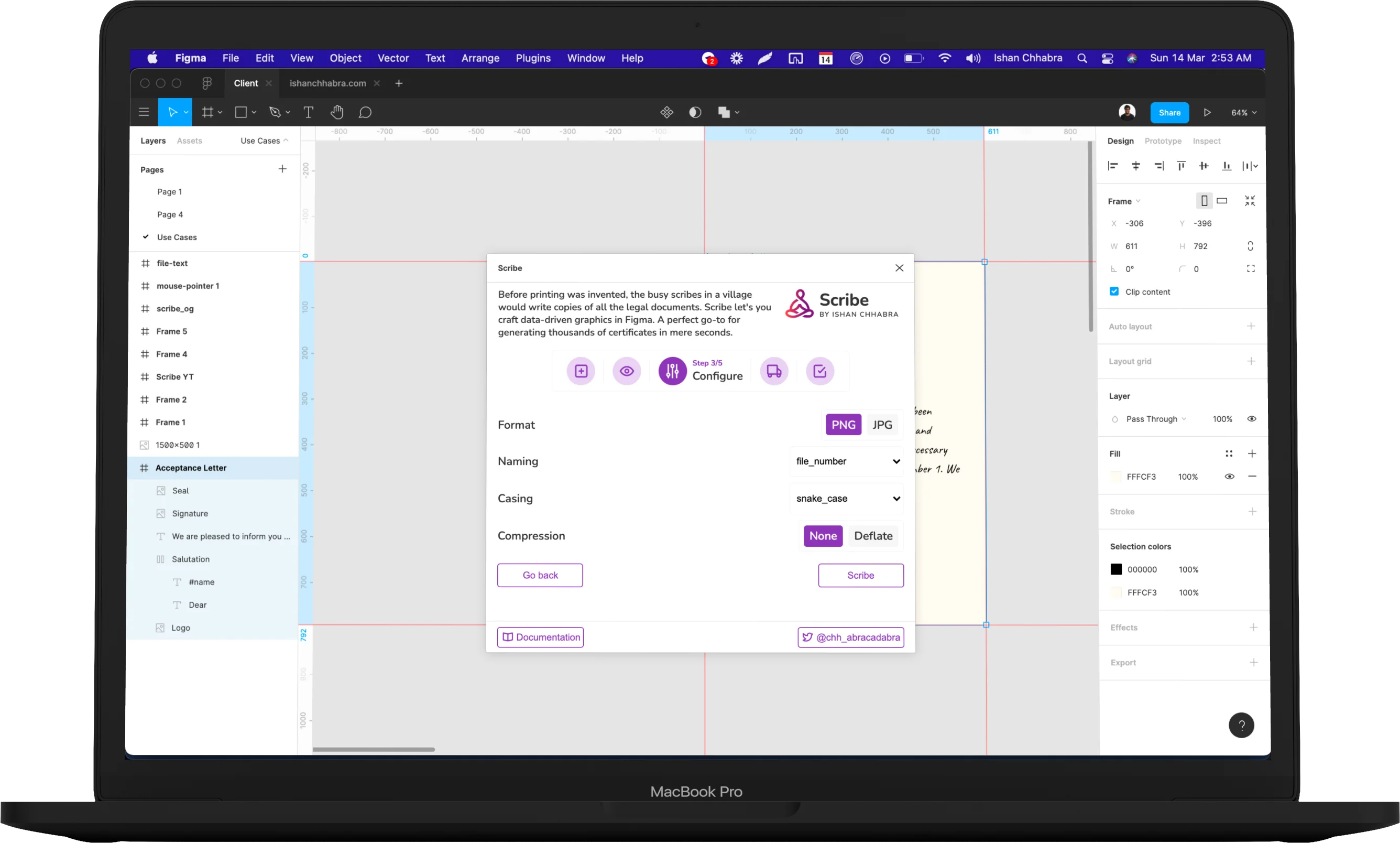Click the Scribe checkmark step icon
Viewport: 1400px width, 843px height.
(820, 371)
